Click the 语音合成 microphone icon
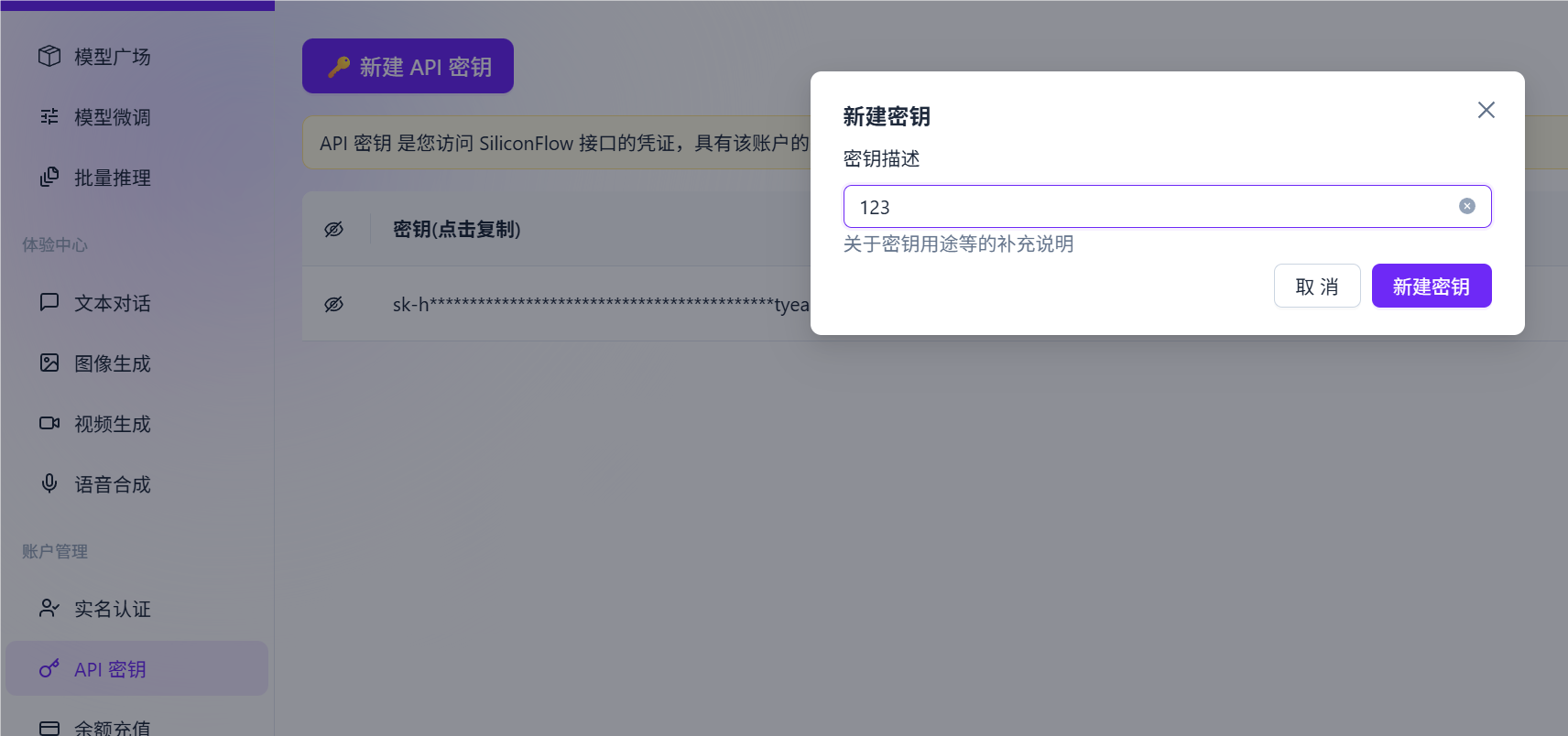 (49, 483)
